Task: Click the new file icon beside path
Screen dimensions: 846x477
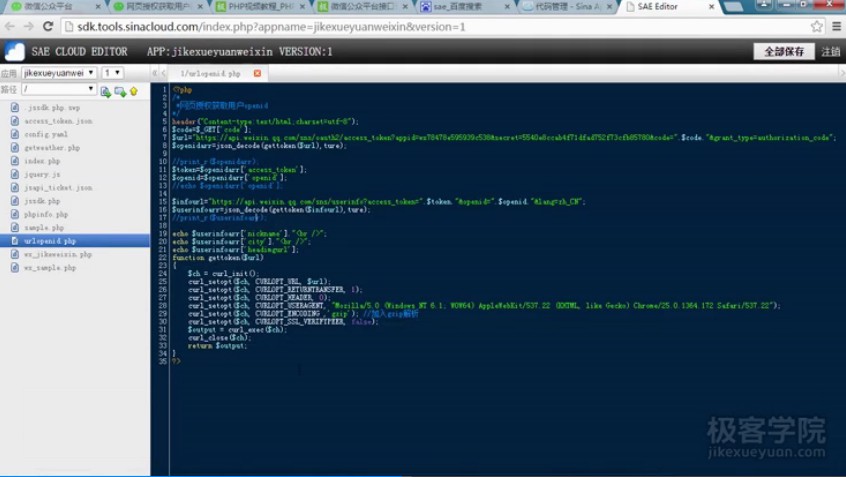Action: [106, 91]
